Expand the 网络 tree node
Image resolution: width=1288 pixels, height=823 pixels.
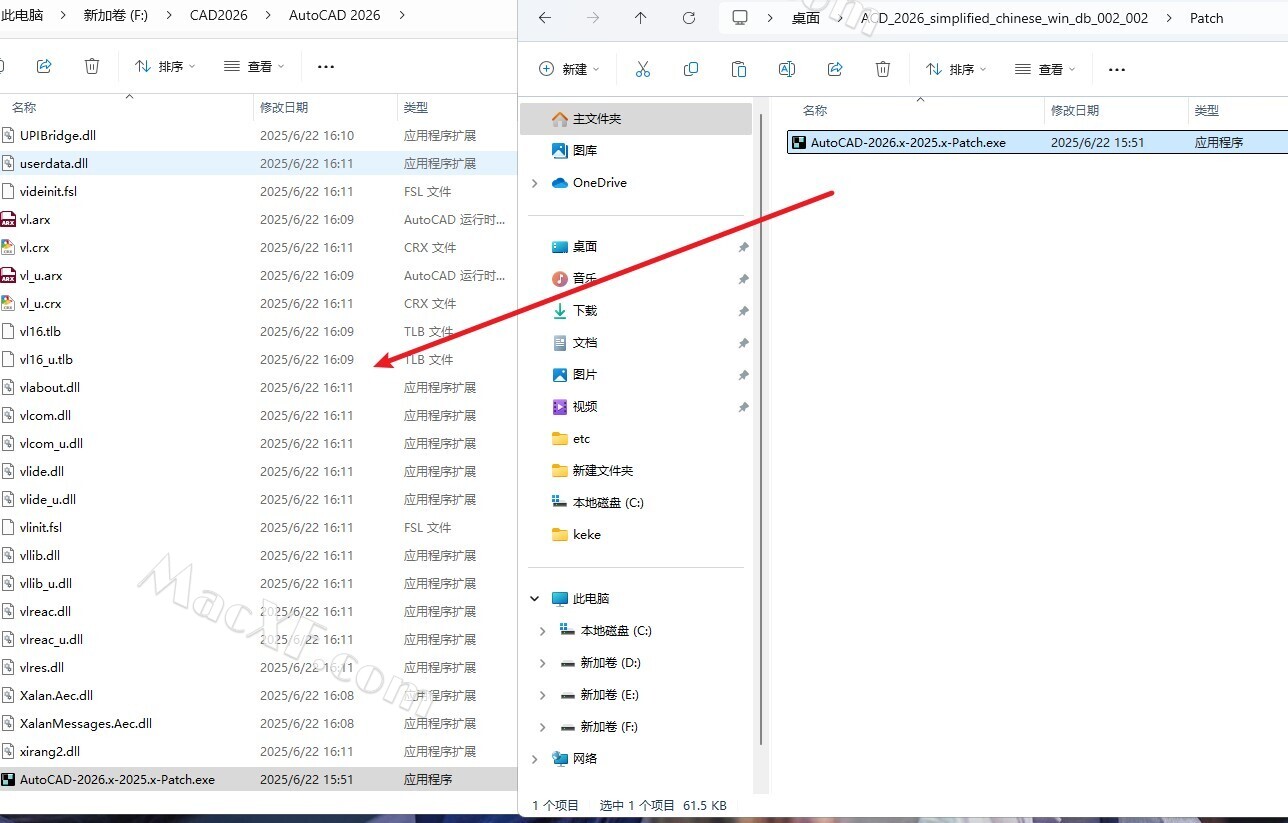tap(535, 759)
